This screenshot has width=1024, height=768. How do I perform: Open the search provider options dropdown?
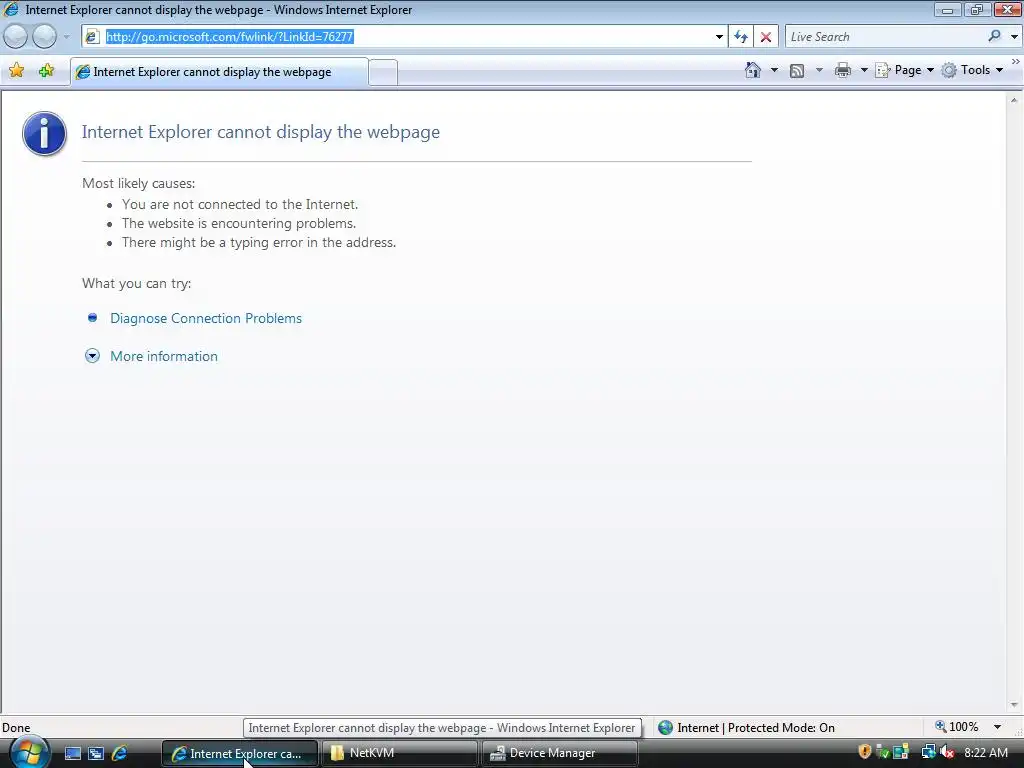(1014, 37)
